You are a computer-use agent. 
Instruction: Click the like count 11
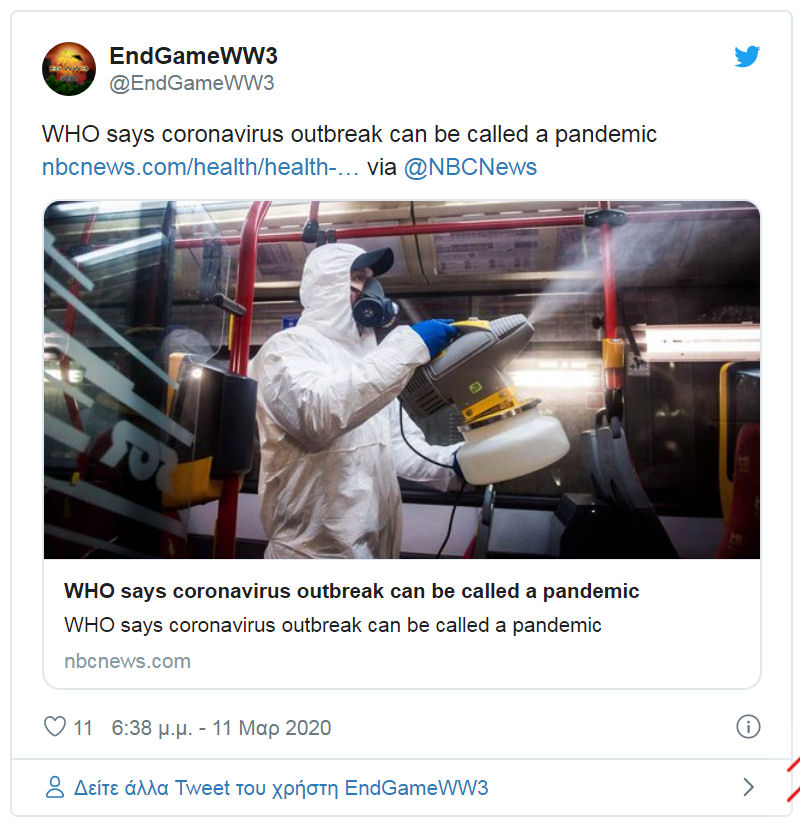point(83,728)
